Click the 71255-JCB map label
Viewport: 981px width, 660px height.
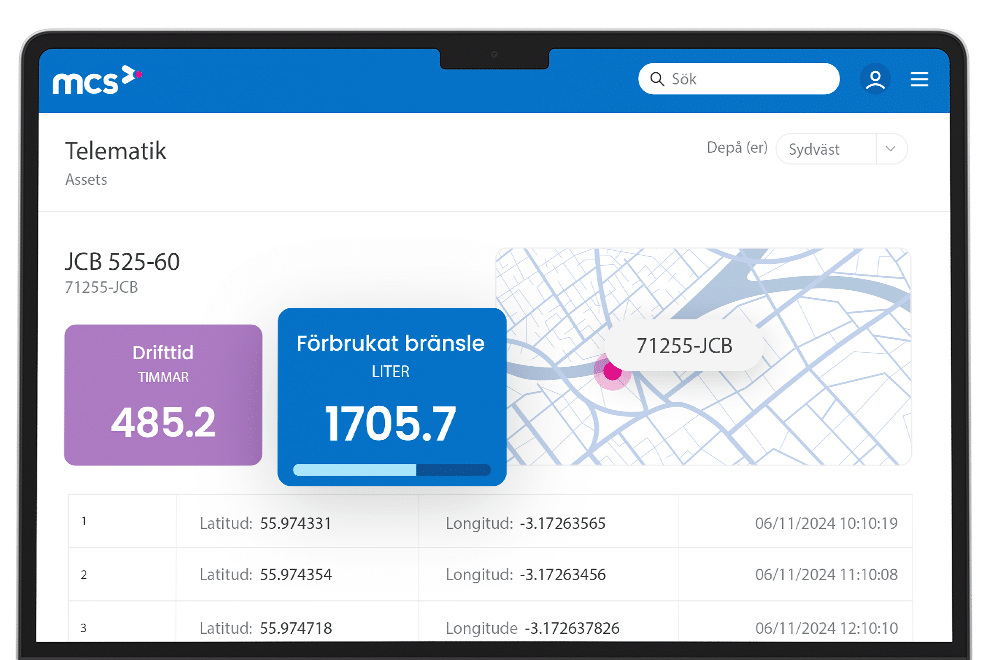click(x=684, y=345)
